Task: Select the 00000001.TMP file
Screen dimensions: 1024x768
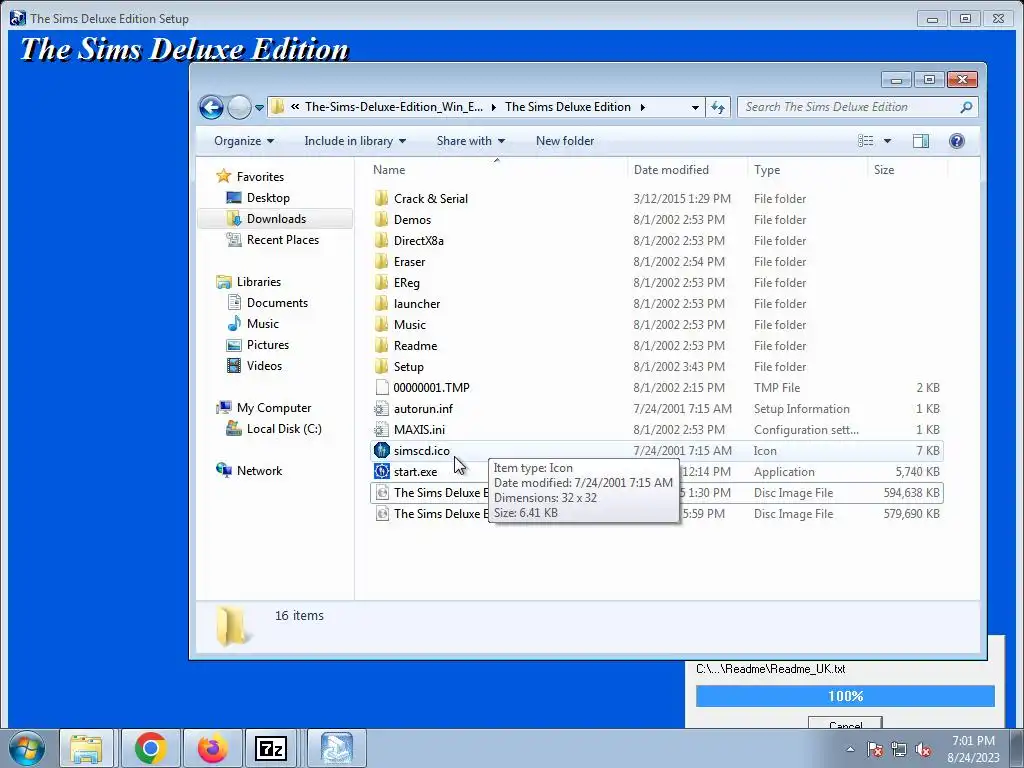Action: pyautogui.click(x=431, y=388)
